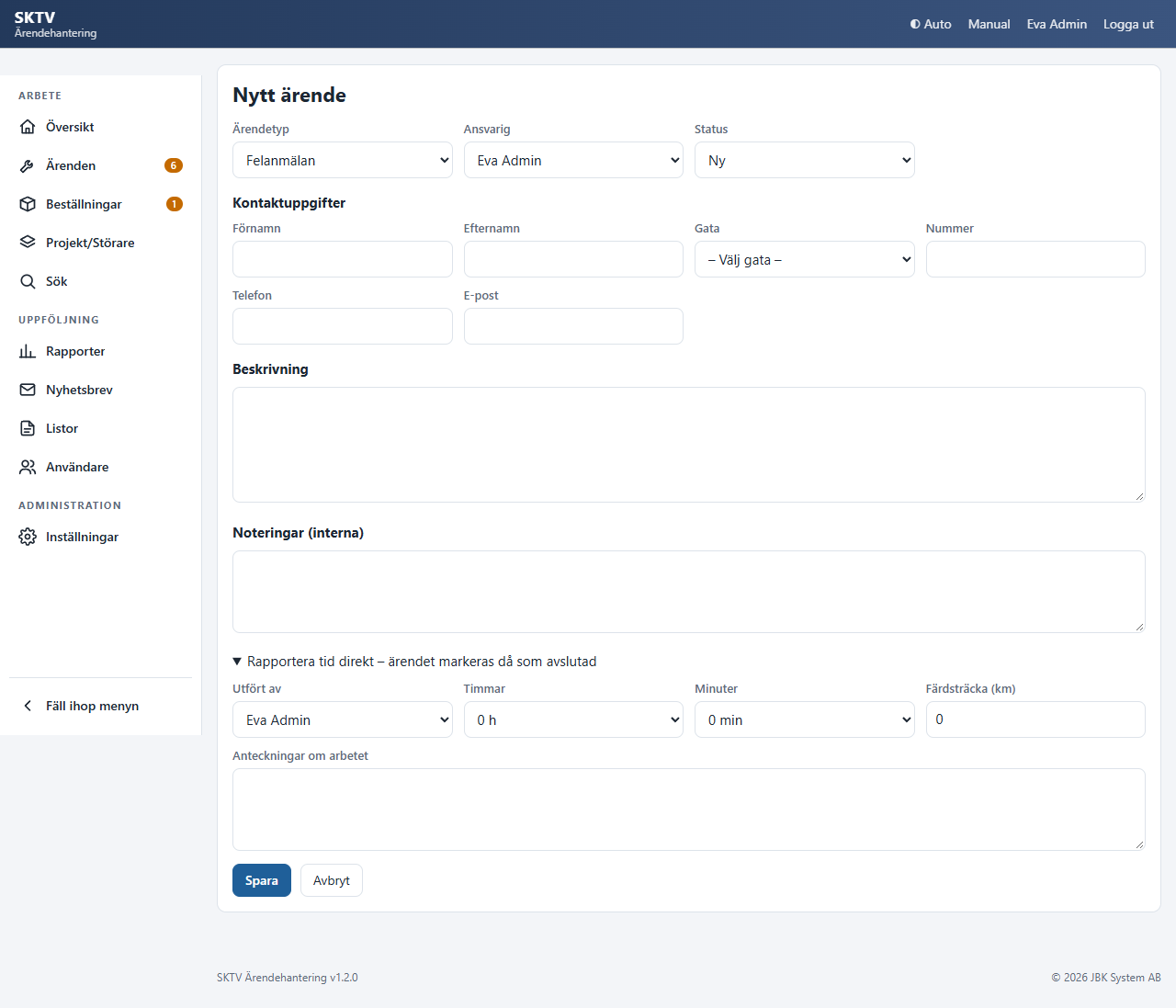1176x1008 pixels.
Task: Click the Projekt/Störare layers icon
Action: [28, 243]
